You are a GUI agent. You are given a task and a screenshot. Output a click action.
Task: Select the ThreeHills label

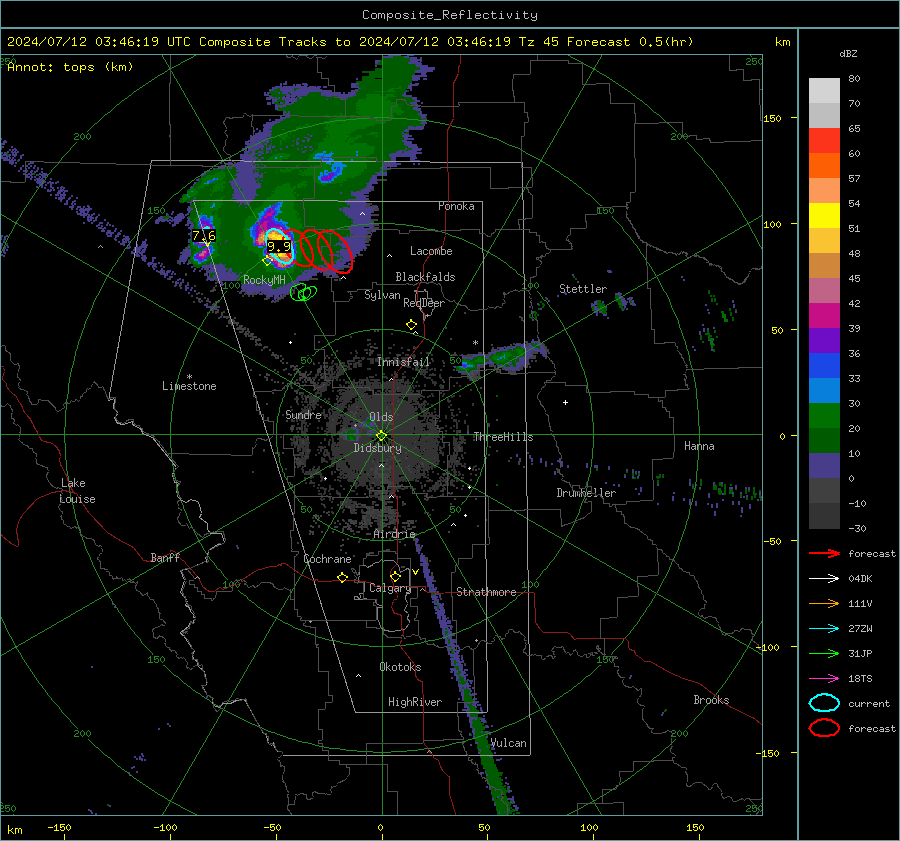[x=503, y=437]
